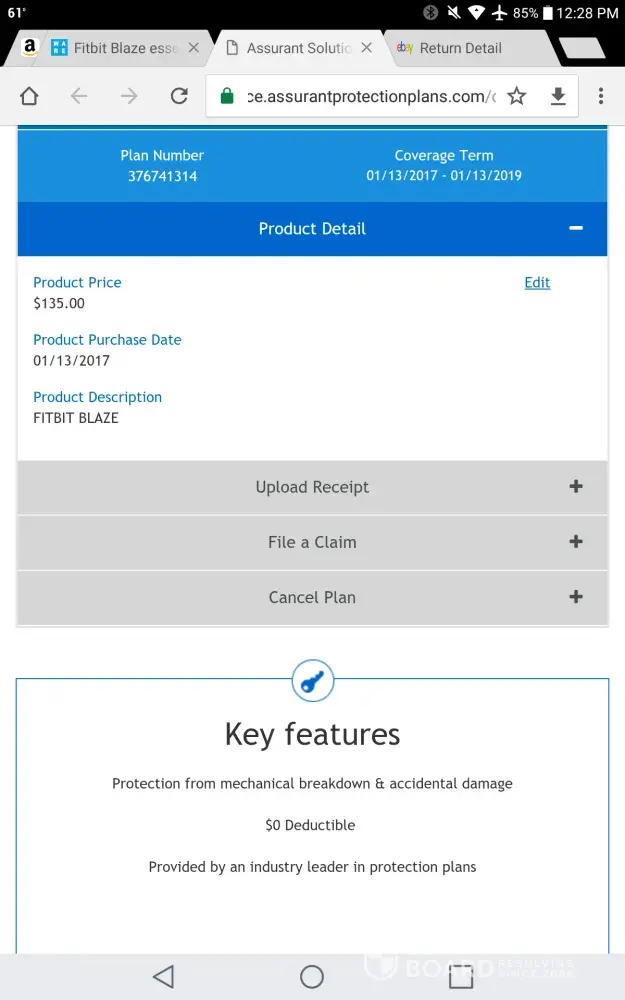Click the blue key features icon
This screenshot has width=625, height=1000.
click(312, 683)
